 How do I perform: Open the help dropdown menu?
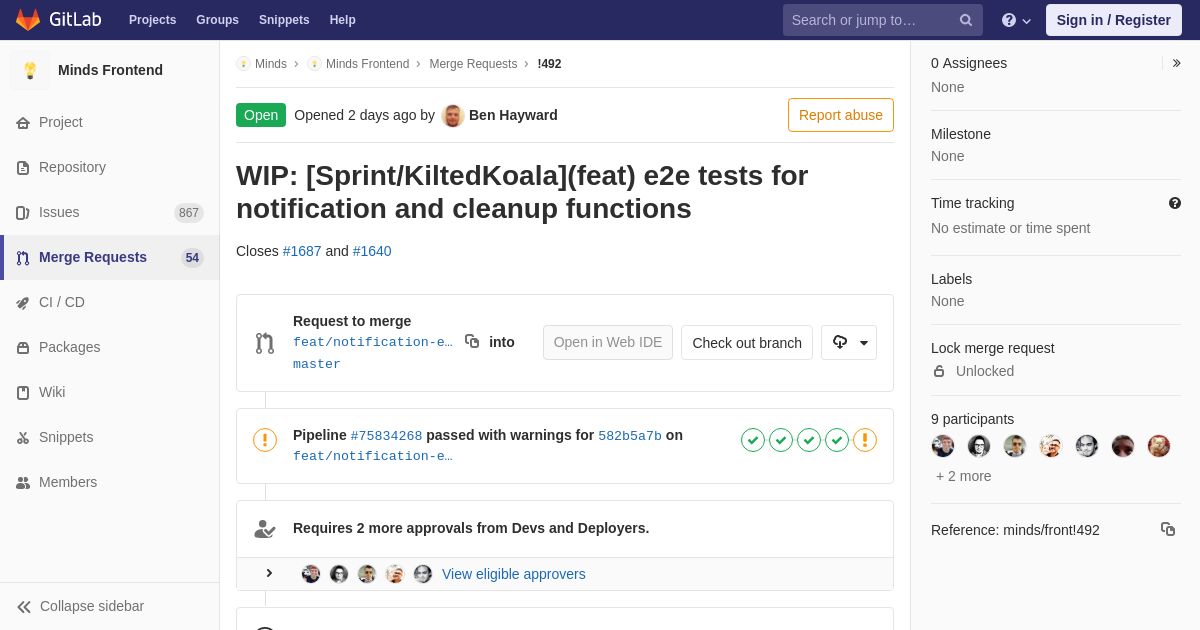pos(1016,20)
